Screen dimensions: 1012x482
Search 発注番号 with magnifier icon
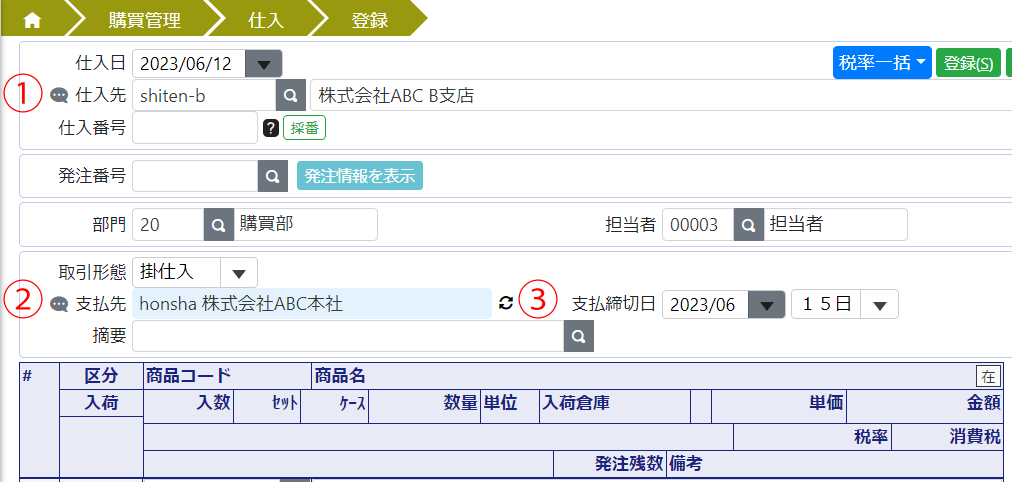273,176
